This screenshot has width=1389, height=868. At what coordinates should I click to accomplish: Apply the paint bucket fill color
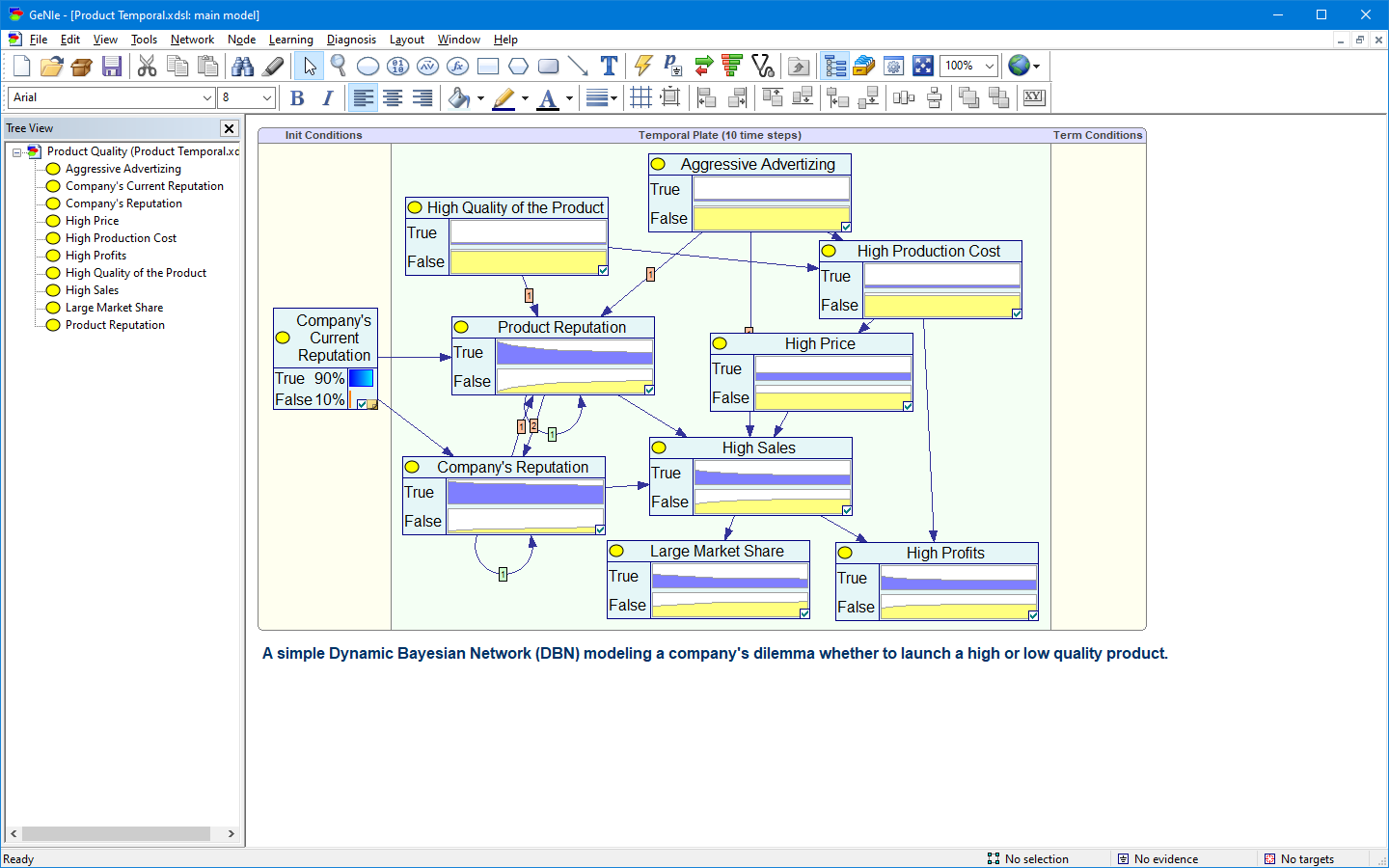[x=459, y=97]
